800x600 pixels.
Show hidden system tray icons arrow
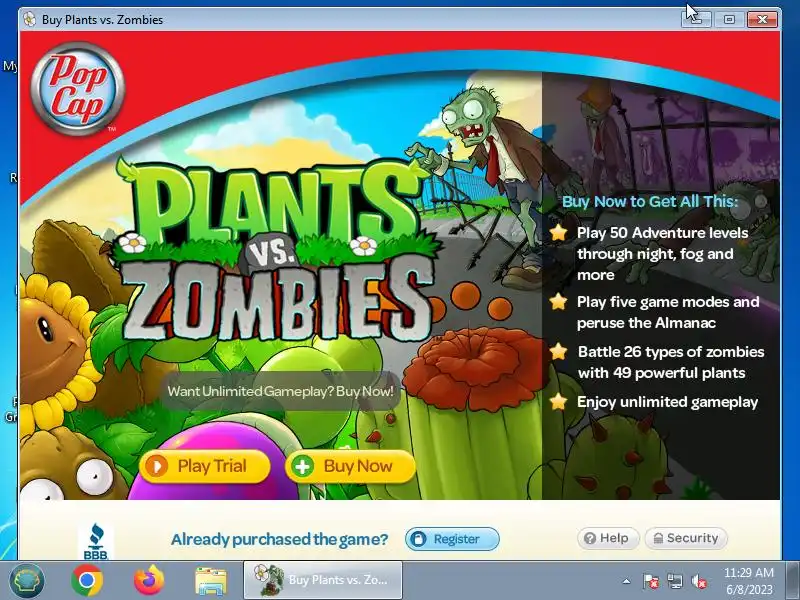pos(627,581)
